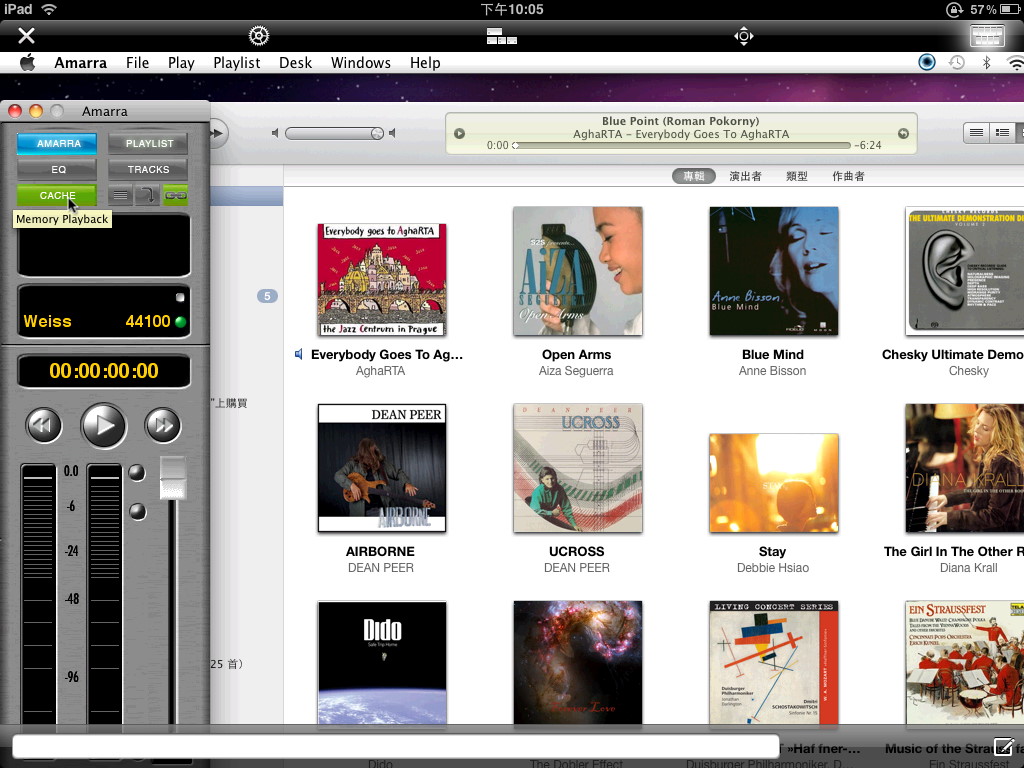Click the lower round button beside meters
The height and width of the screenshot is (768, 1024).
coord(137,511)
